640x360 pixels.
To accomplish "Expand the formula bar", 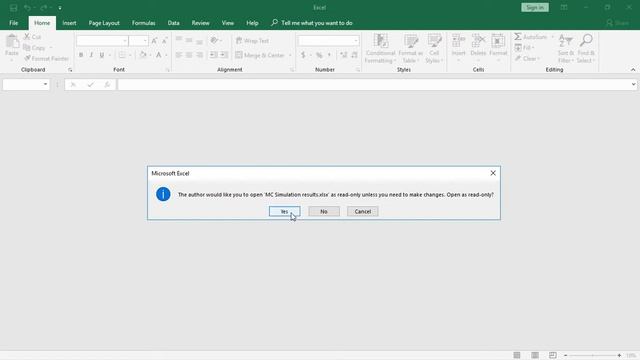I will 633,84.
